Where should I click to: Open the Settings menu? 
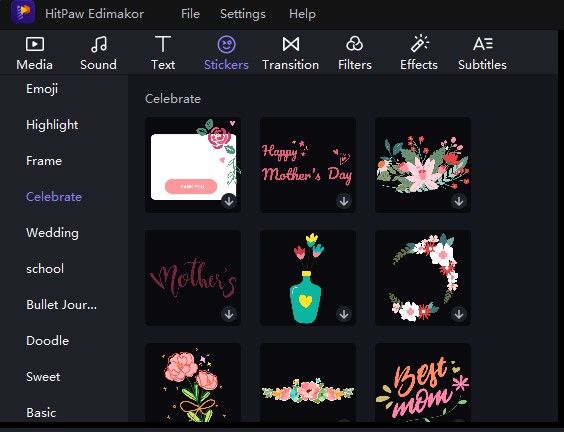tap(243, 14)
